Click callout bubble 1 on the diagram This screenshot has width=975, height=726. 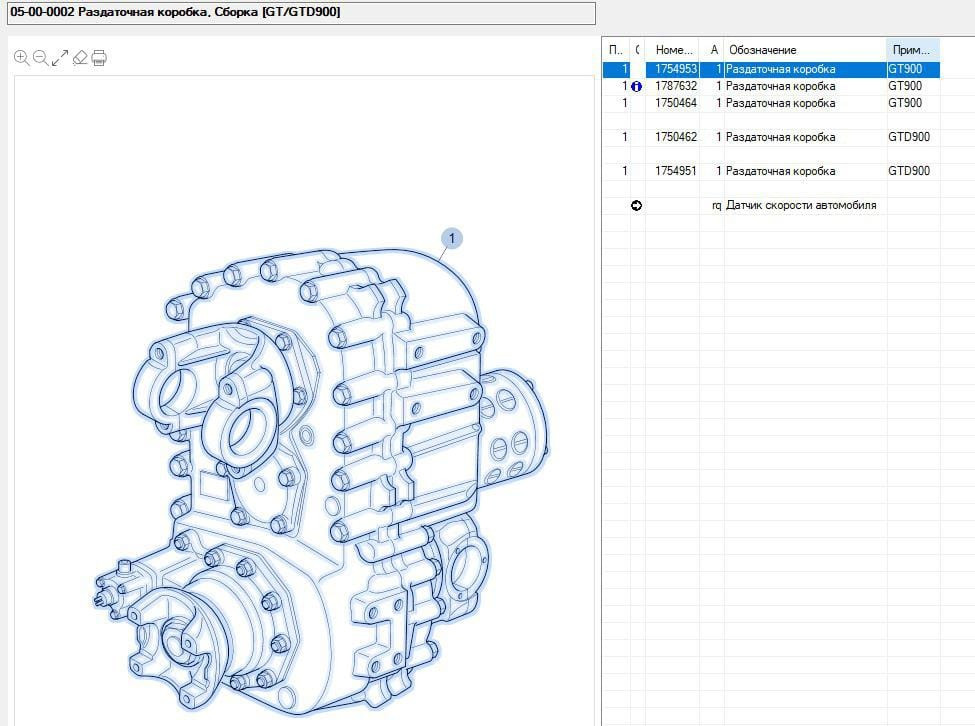[x=452, y=238]
